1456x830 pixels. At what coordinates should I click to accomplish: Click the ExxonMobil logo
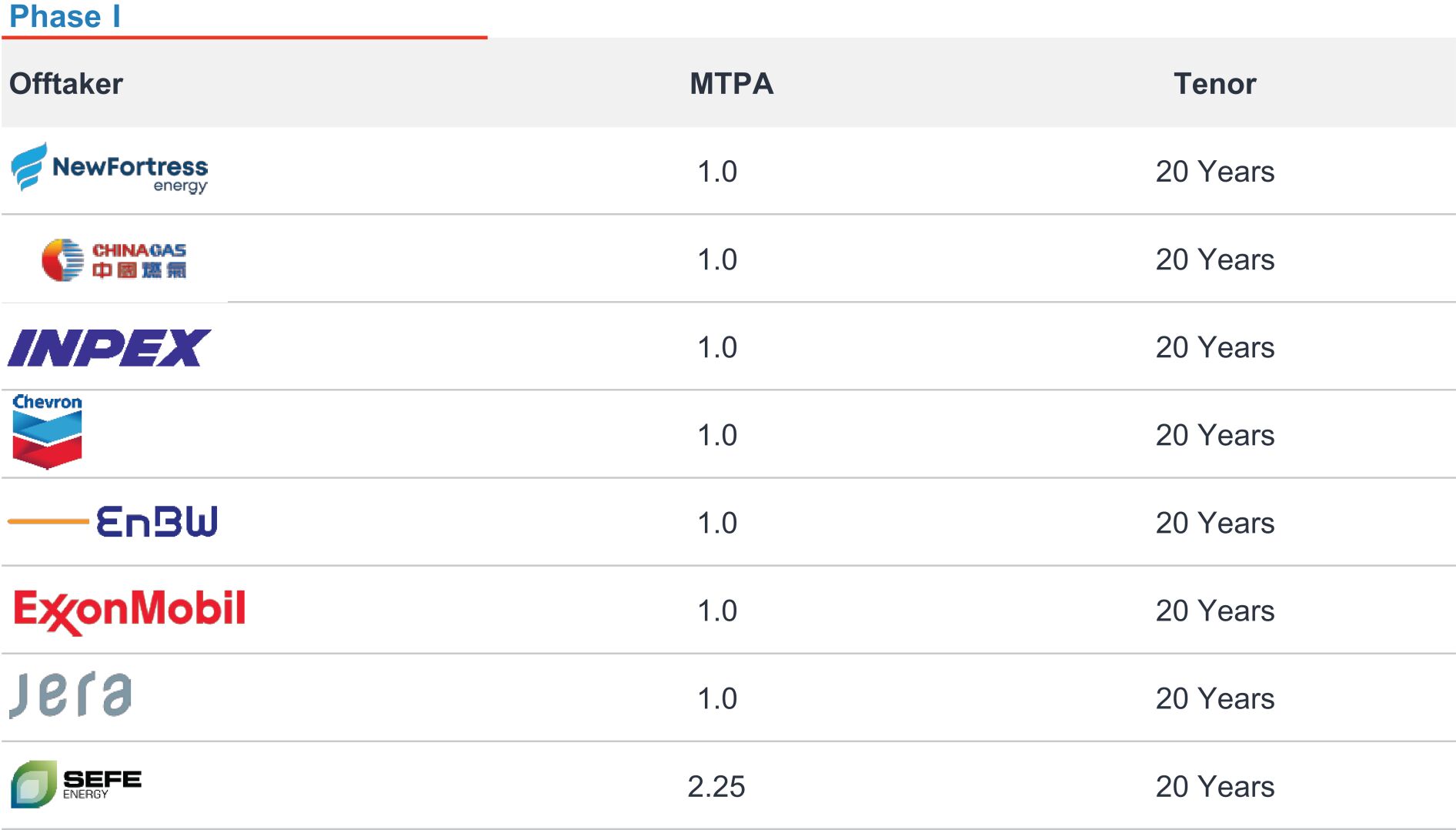129,611
